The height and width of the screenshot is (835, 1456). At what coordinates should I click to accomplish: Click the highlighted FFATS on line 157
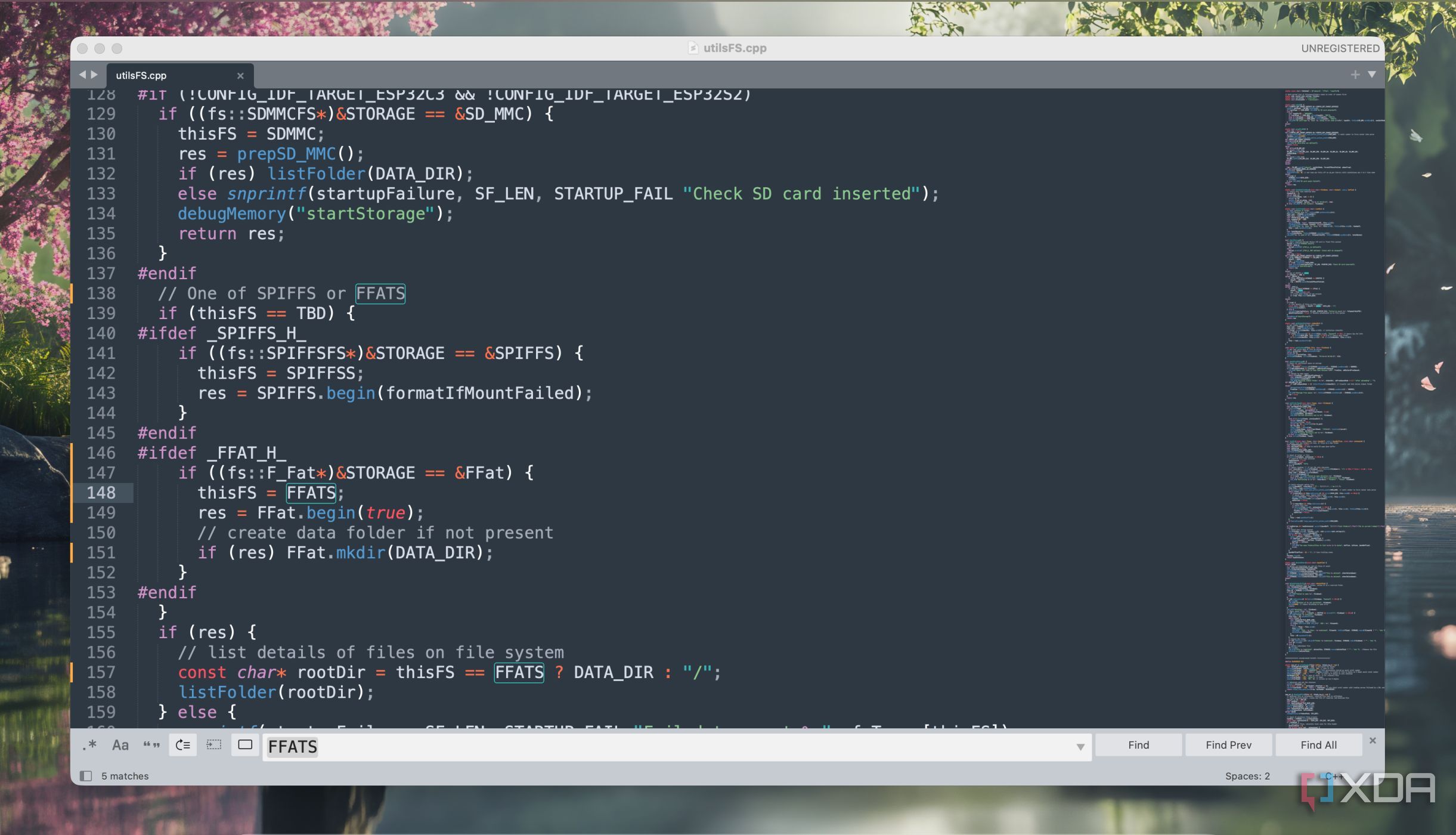point(519,672)
